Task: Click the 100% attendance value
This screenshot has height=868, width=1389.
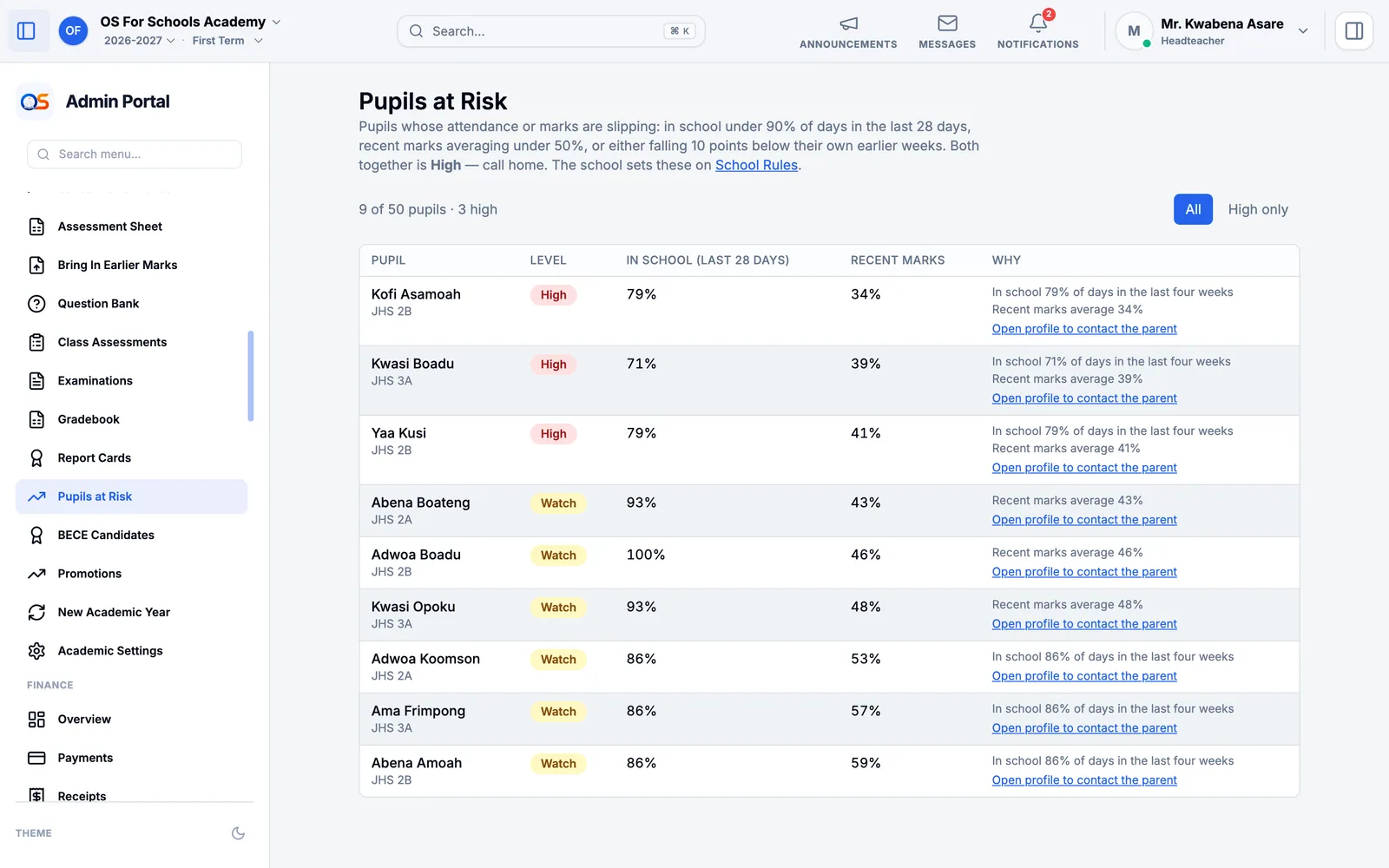Action: pos(646,555)
